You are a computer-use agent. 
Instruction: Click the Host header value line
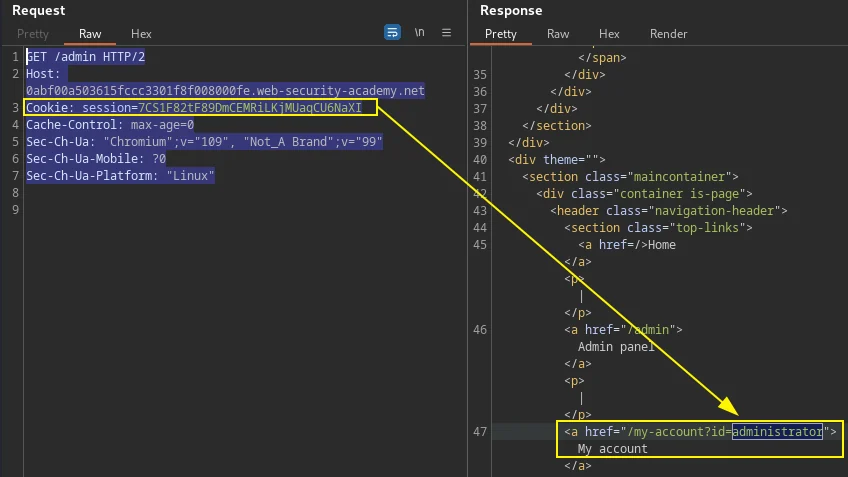[x=225, y=90]
